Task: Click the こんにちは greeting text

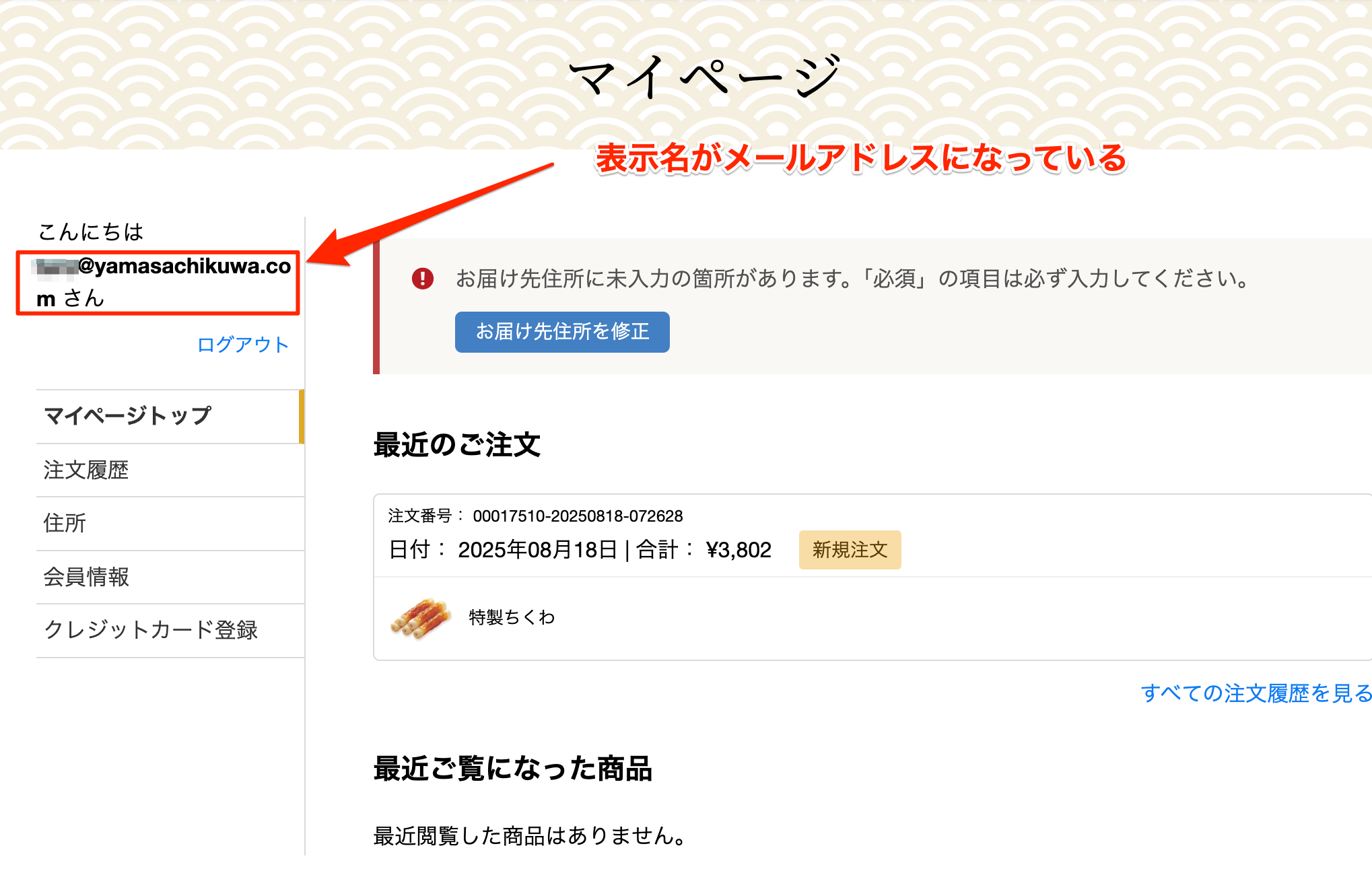Action: click(91, 232)
